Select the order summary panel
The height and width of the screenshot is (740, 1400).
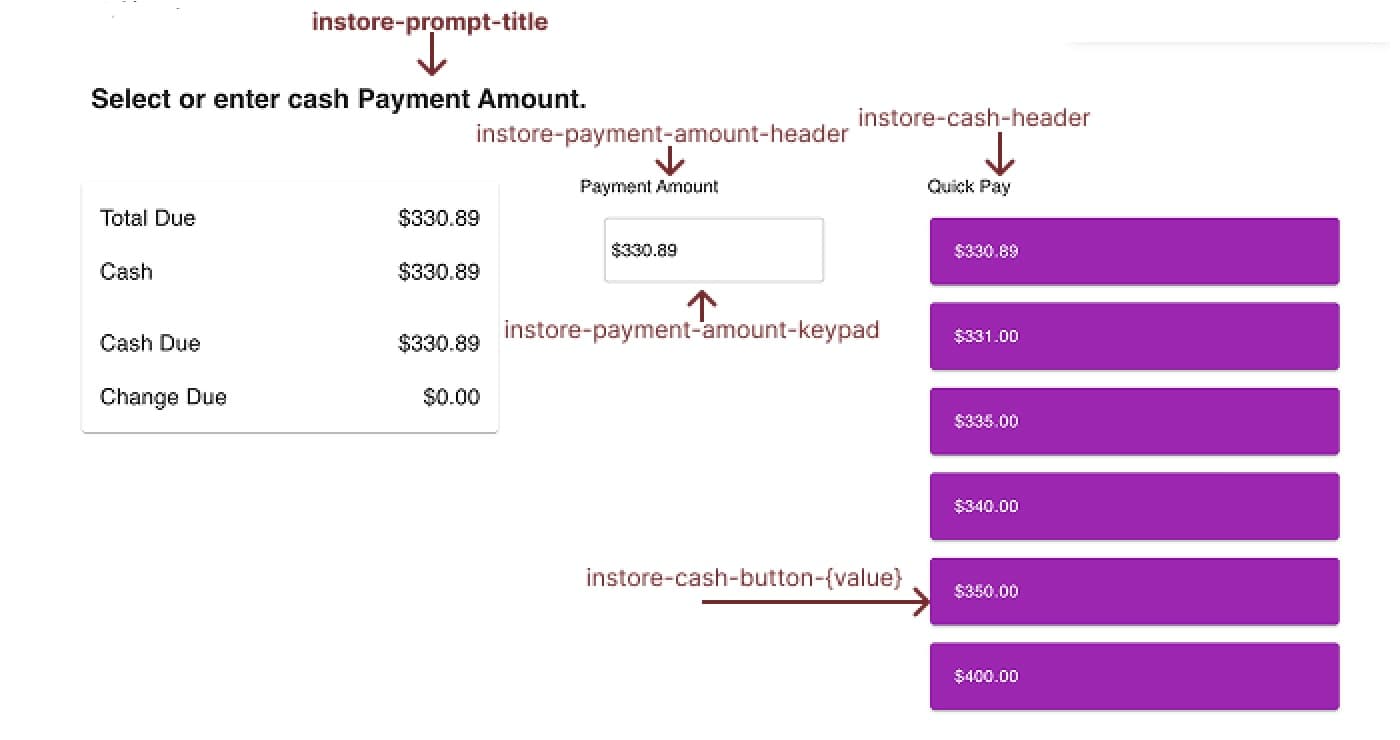click(290, 305)
